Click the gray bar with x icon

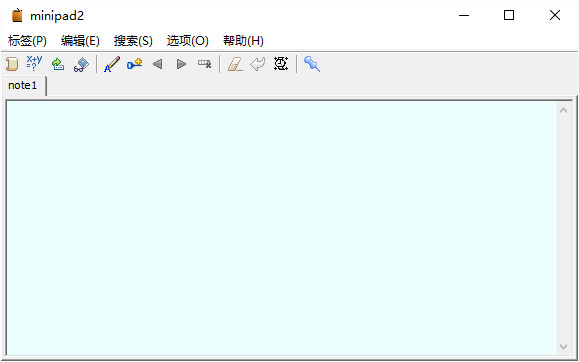[204, 64]
